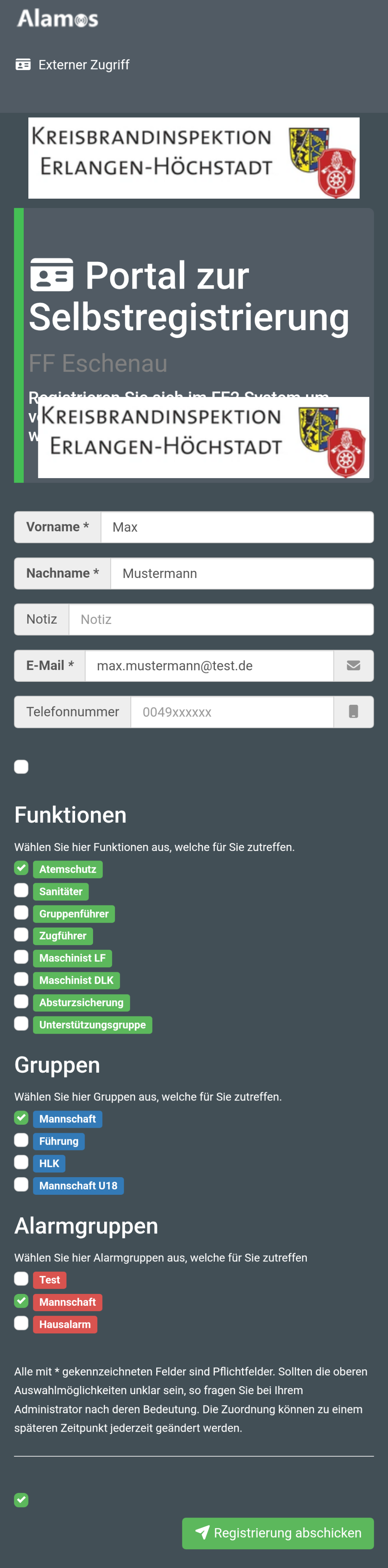
Task: Click the Notiz input field
Action: tap(221, 620)
